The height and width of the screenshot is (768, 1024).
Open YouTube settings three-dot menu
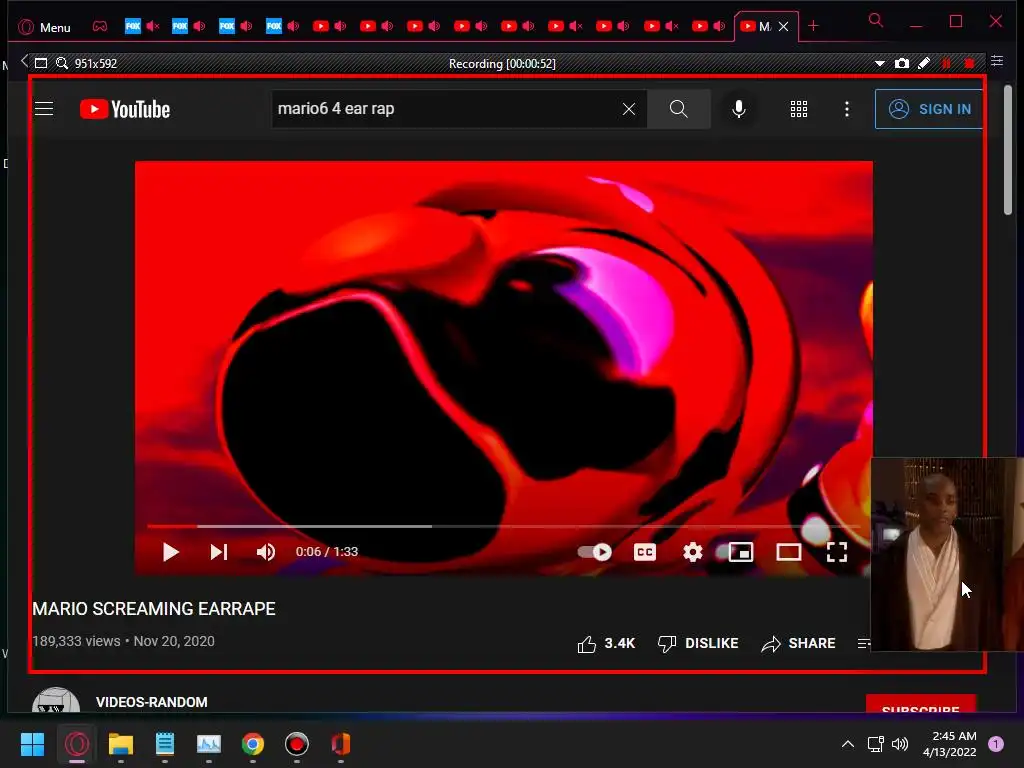[847, 109]
